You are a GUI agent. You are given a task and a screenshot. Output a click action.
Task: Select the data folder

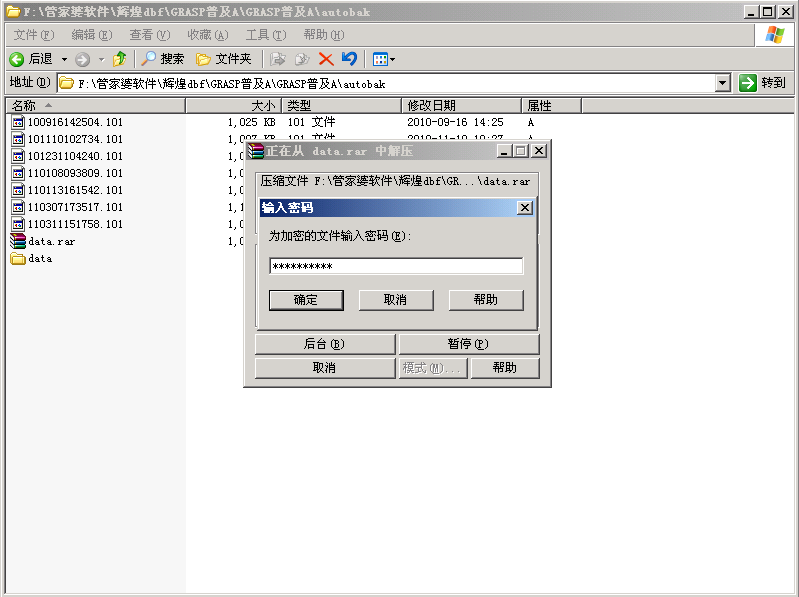coord(39,258)
